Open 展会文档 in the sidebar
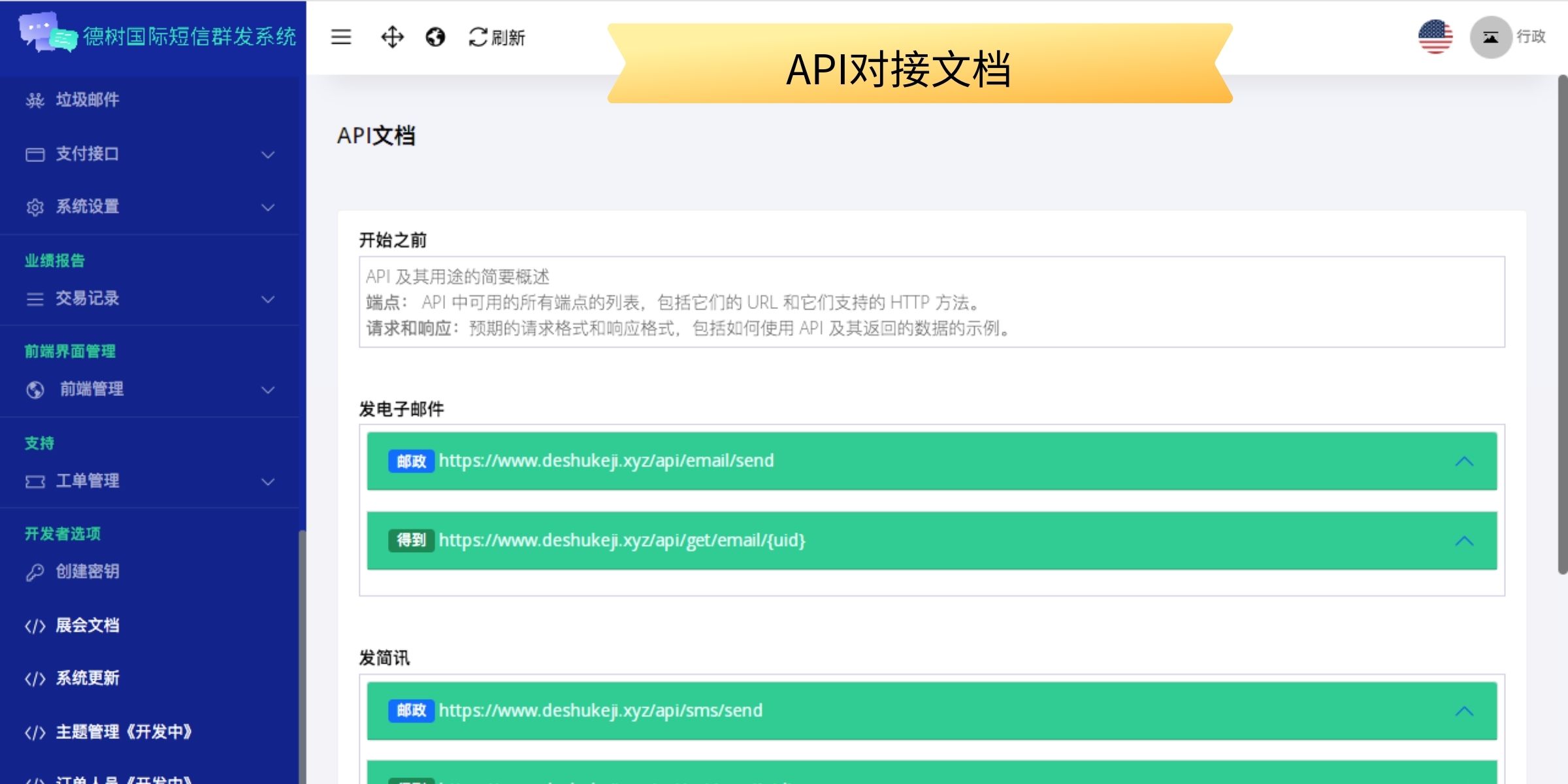The width and height of the screenshot is (1568, 784). [87, 625]
